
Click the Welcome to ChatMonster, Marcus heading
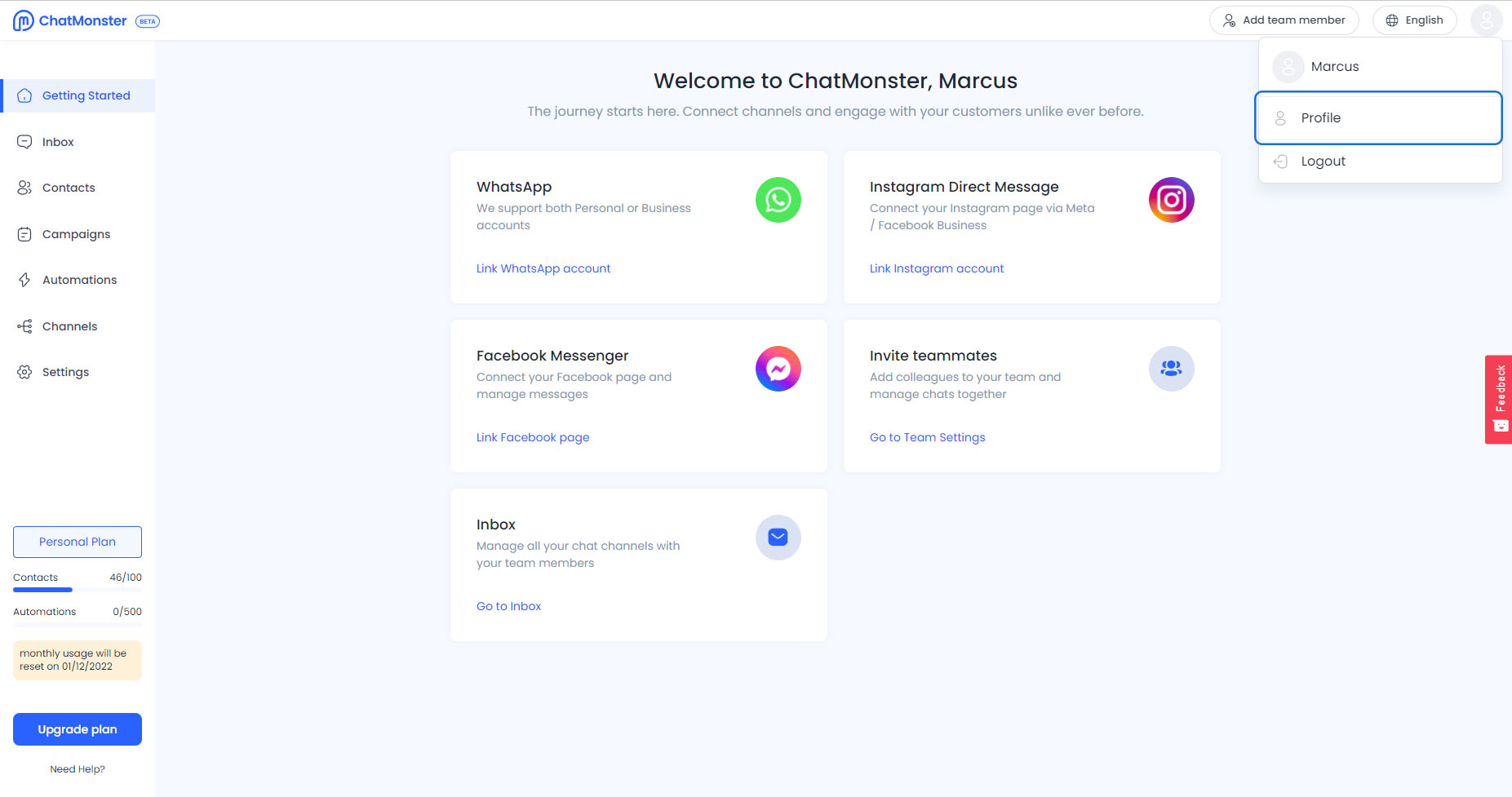pyautogui.click(x=836, y=81)
